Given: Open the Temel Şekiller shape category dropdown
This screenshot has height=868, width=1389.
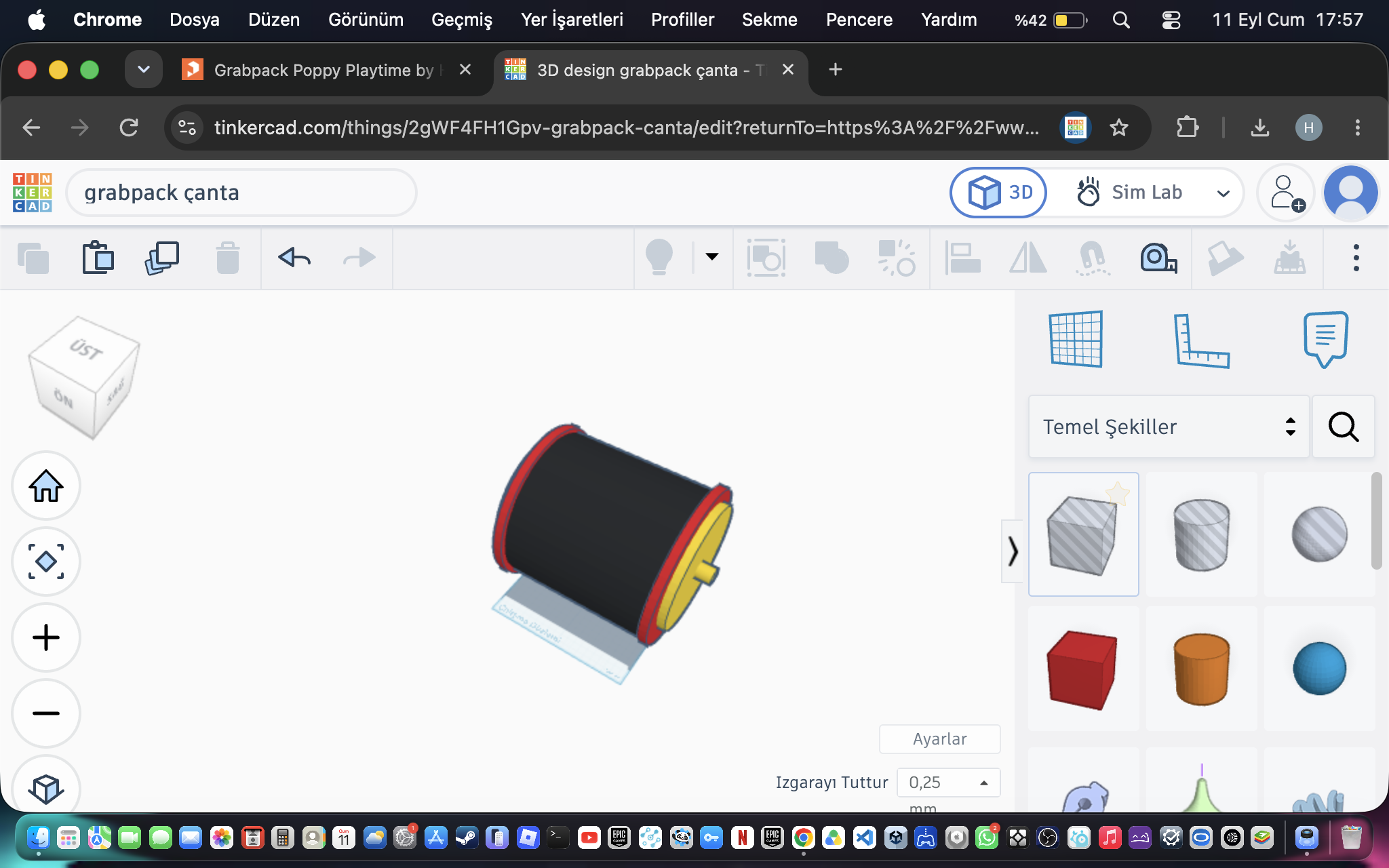Looking at the screenshot, I should [1169, 427].
